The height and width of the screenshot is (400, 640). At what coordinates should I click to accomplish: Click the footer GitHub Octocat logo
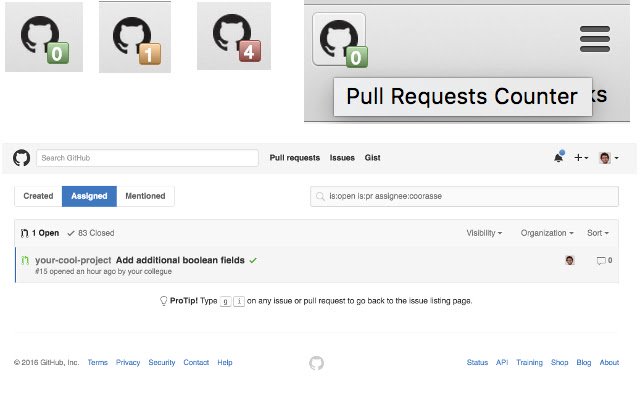[316, 363]
